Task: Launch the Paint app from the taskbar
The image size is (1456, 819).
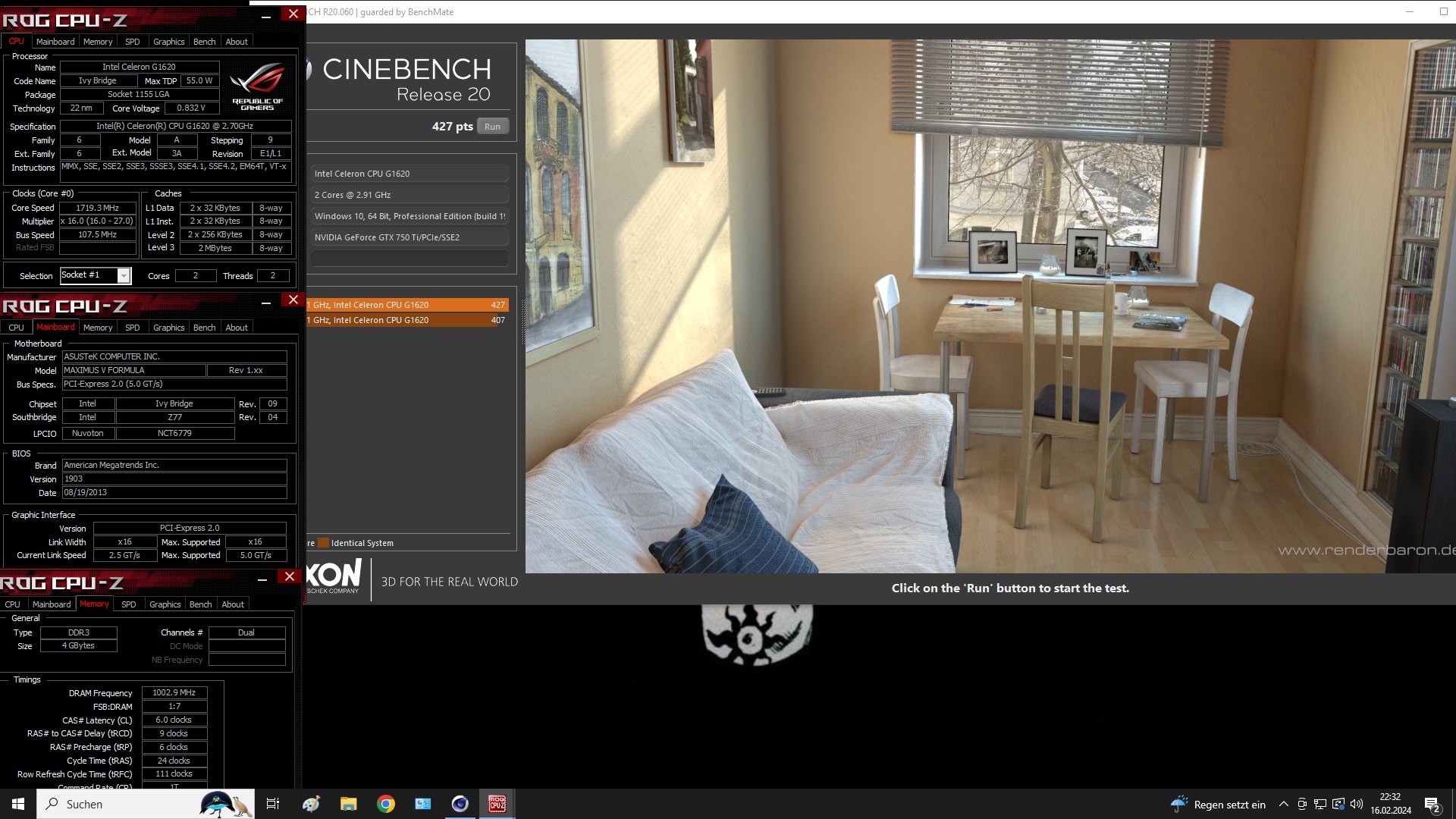Action: [311, 804]
